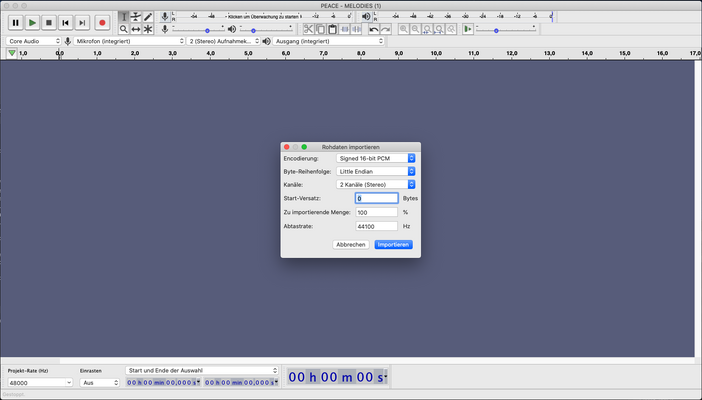Screen dimensions: 702x400
Task: Start playback with the green Play button
Action: [x=32, y=22]
